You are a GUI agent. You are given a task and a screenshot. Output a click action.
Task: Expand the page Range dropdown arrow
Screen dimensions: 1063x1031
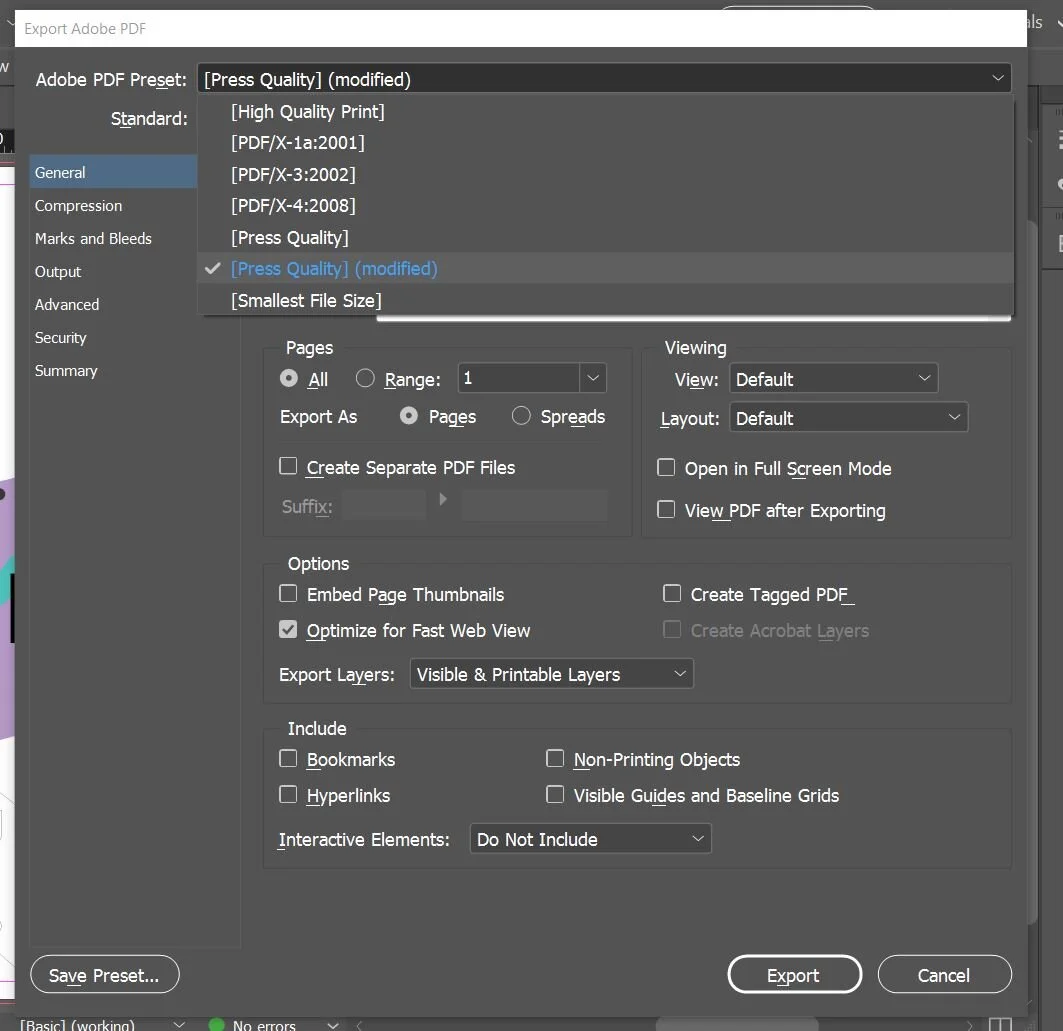593,378
